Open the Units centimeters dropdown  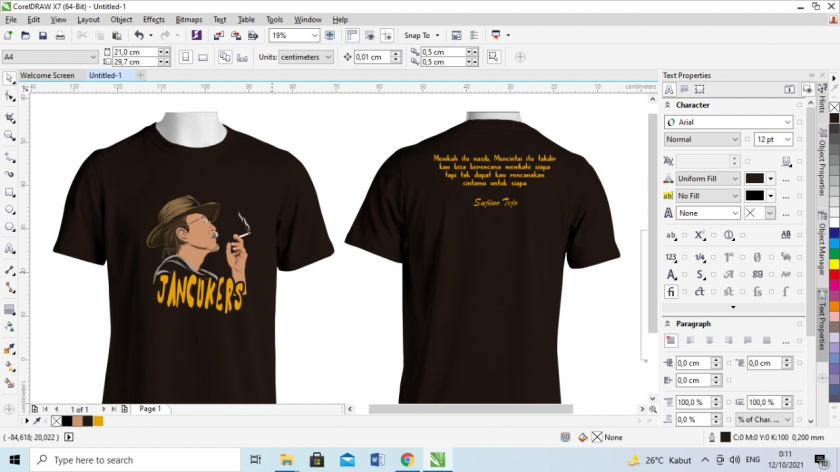[x=328, y=57]
